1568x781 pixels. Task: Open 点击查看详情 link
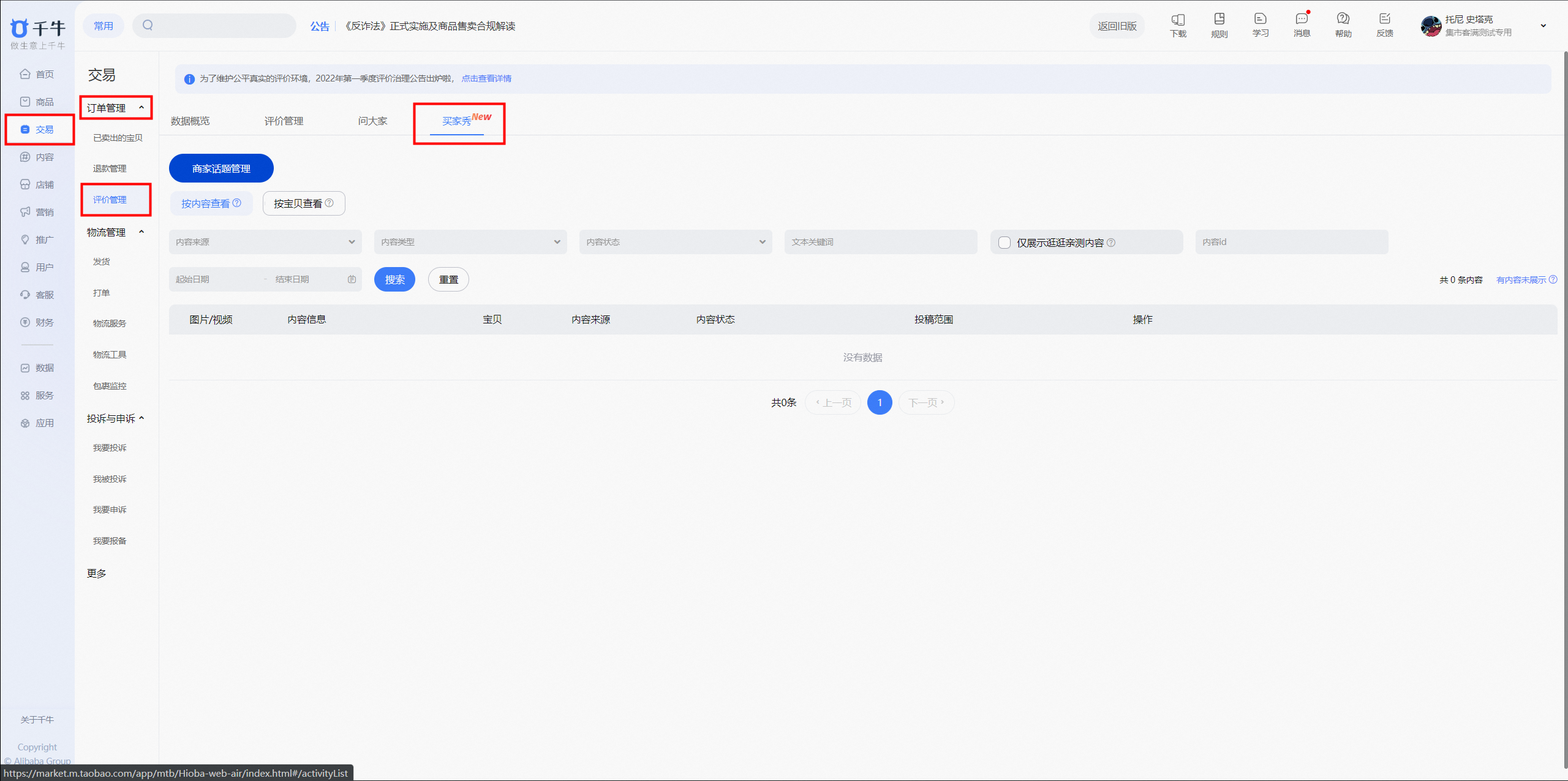click(486, 78)
